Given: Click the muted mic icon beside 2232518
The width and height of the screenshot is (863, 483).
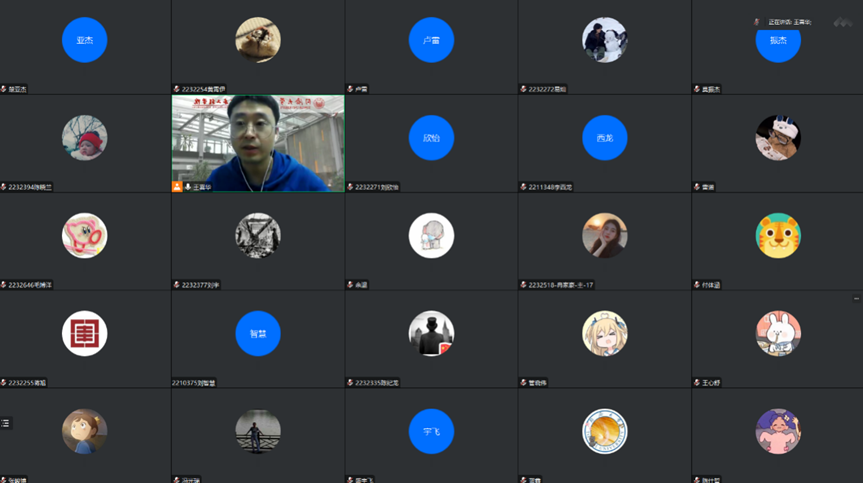Looking at the screenshot, I should [523, 285].
